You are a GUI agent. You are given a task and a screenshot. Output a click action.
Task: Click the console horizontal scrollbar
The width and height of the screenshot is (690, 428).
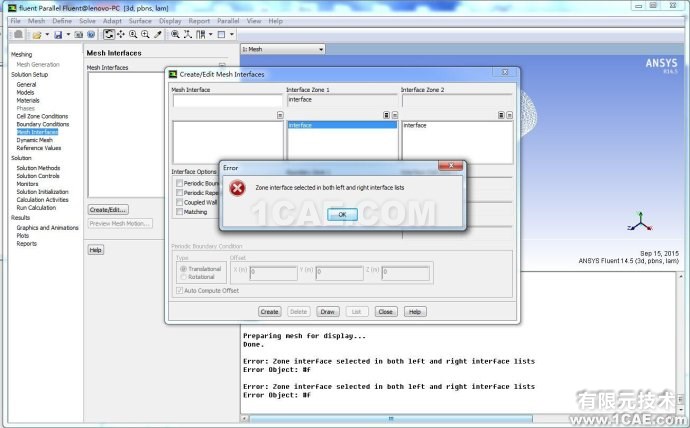[391, 418]
